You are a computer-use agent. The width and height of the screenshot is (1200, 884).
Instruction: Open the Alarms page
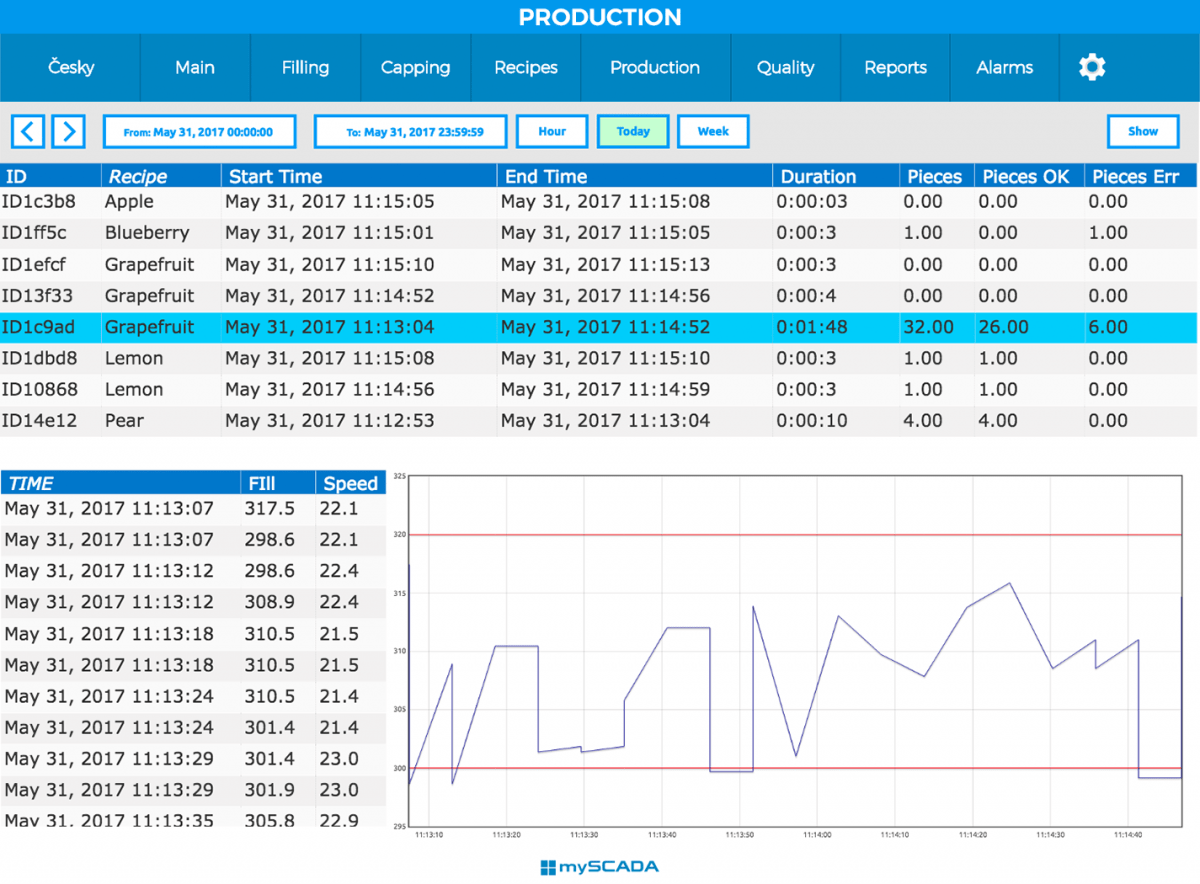click(1005, 67)
